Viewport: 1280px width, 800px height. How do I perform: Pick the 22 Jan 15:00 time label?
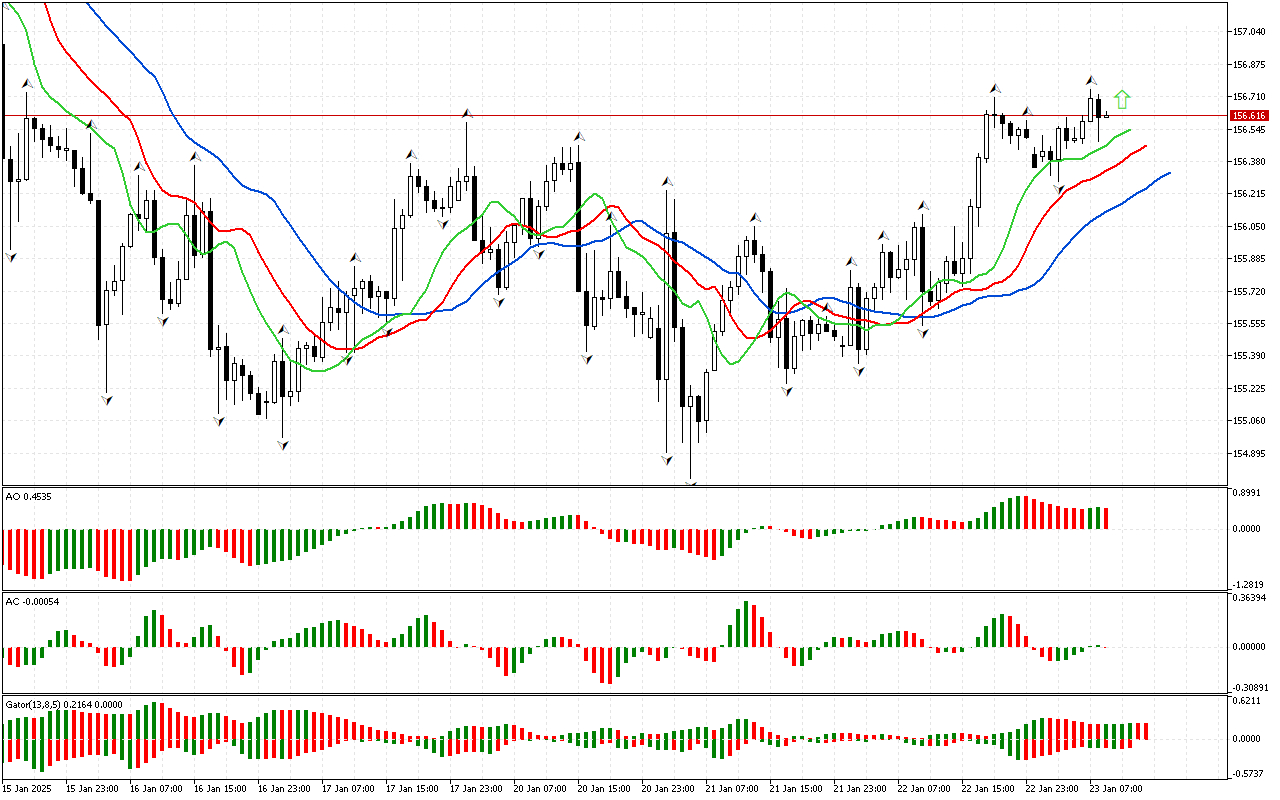(990, 788)
